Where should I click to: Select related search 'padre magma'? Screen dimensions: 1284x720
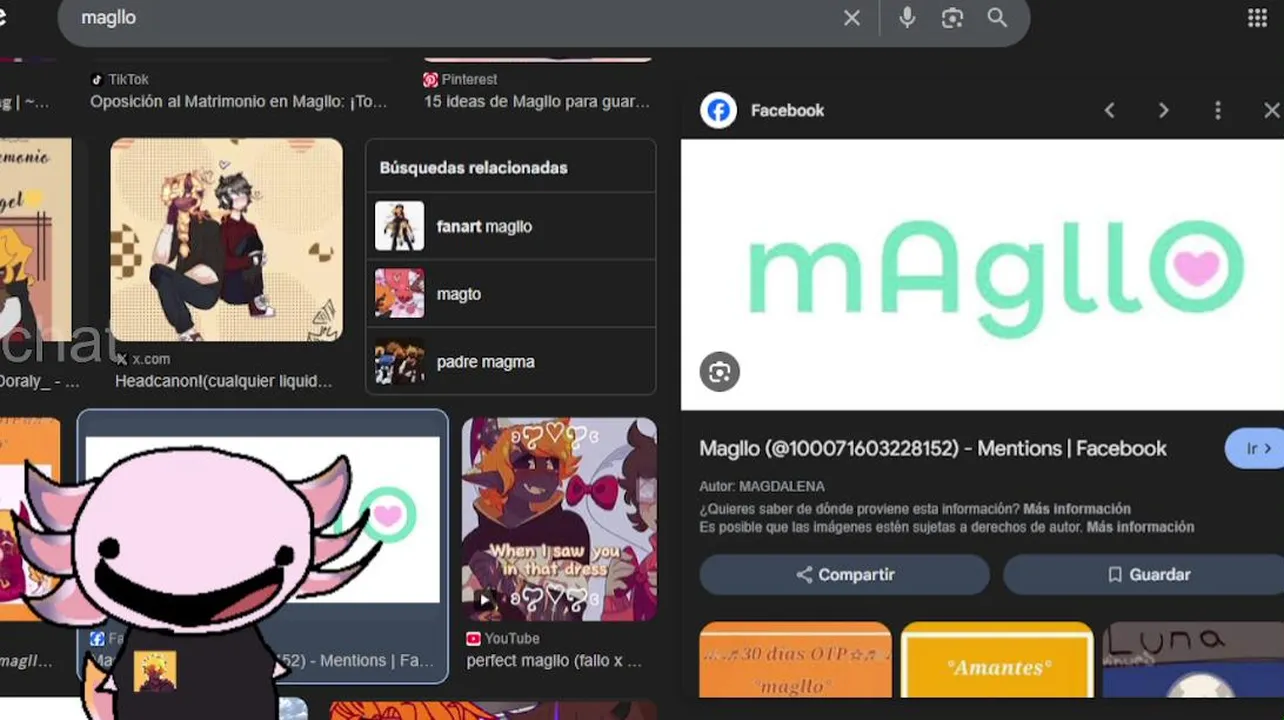click(511, 361)
